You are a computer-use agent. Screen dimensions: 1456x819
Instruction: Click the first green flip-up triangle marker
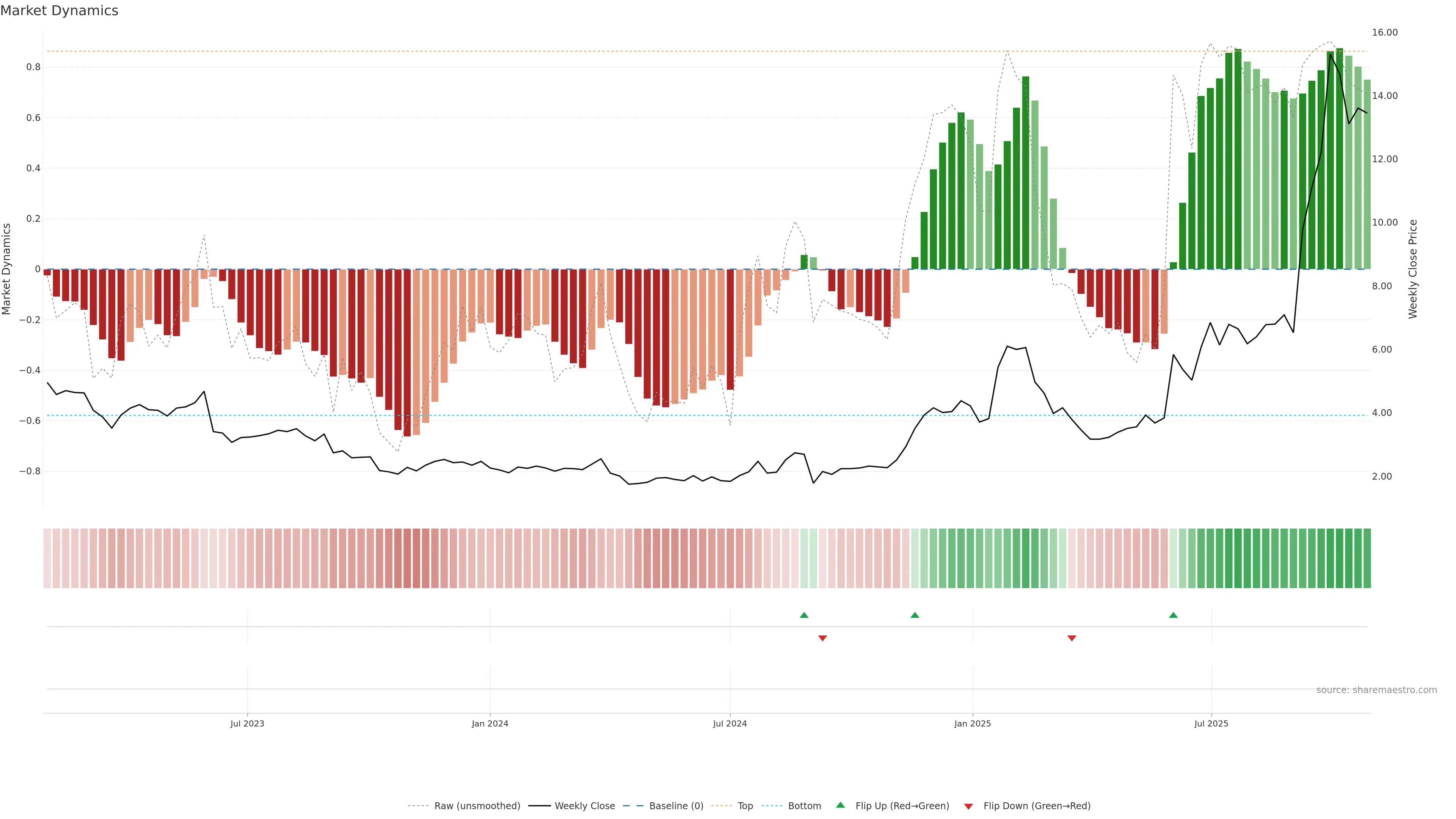(804, 615)
